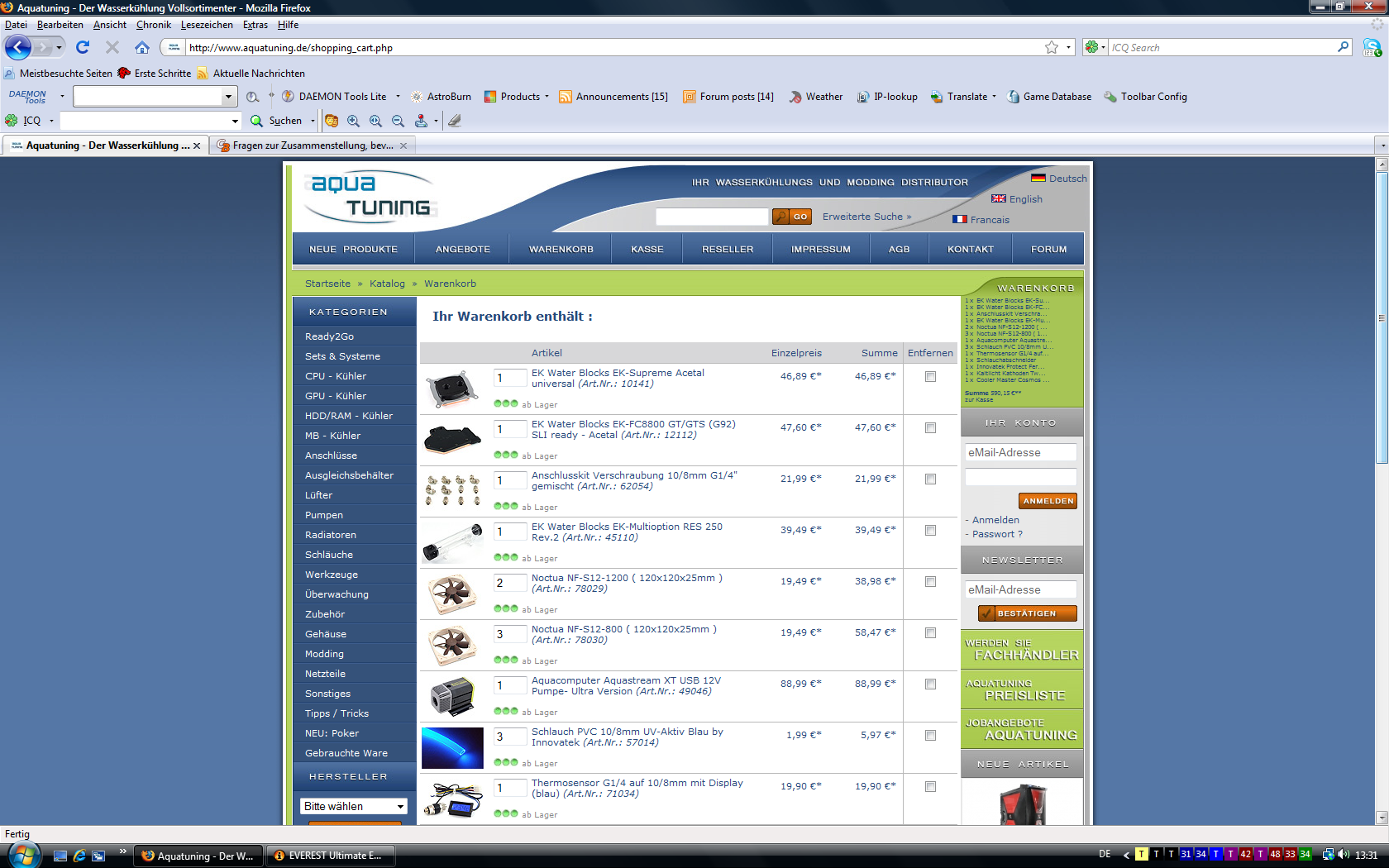Open Windows Start button
Viewport: 1389px width, 868px height.
(x=22, y=855)
